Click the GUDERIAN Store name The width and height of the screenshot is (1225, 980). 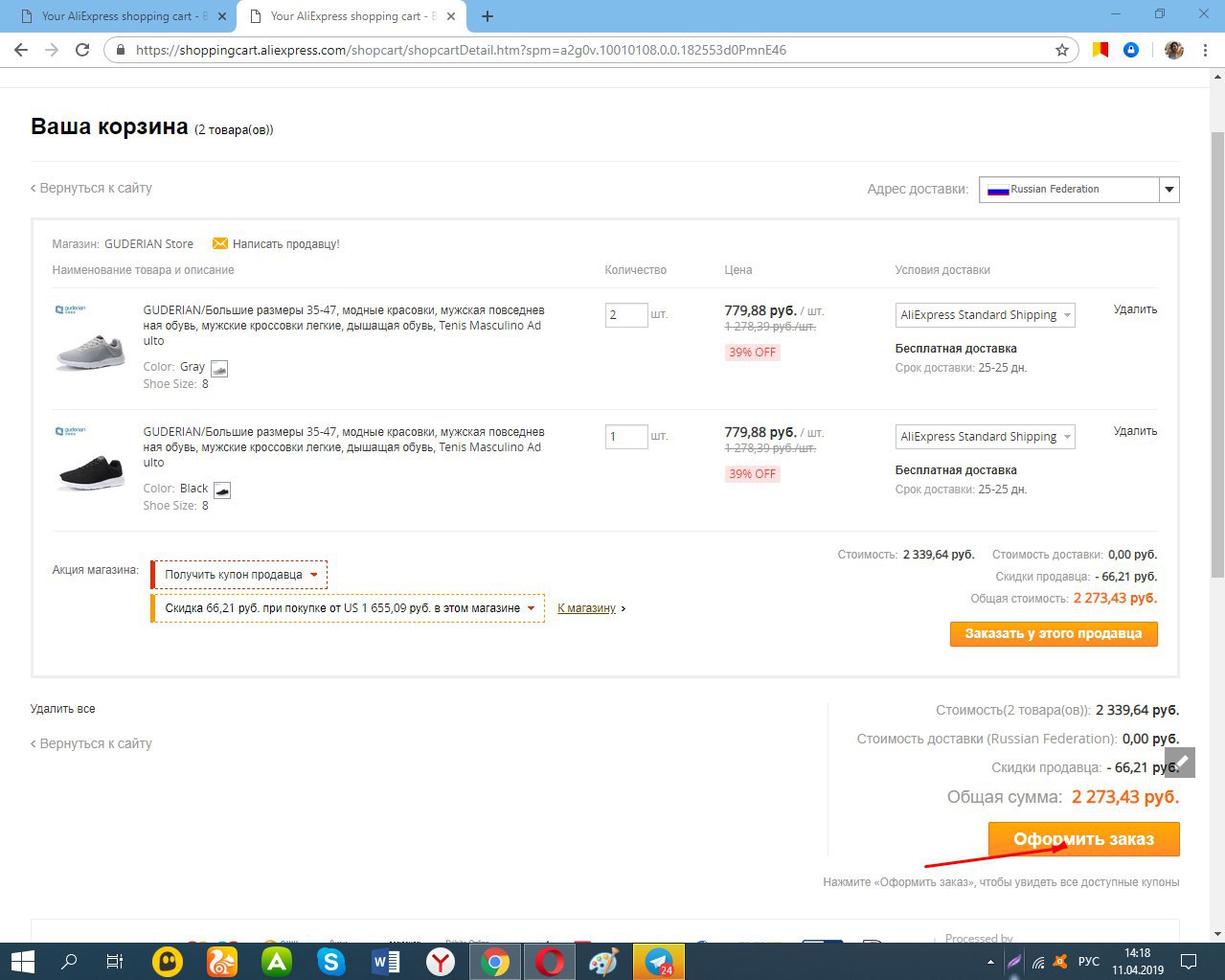(x=148, y=244)
